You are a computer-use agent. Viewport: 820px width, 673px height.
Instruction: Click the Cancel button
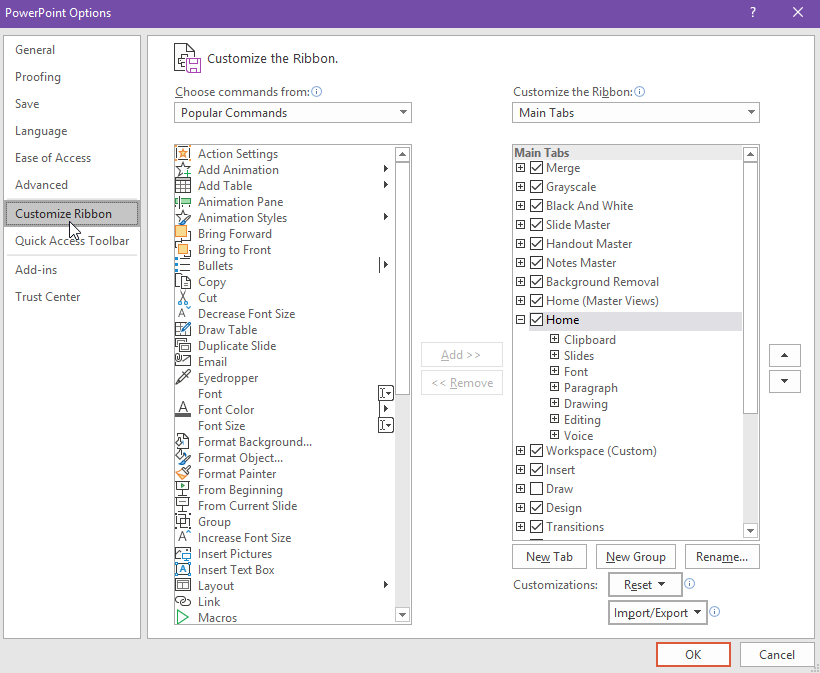pyautogui.click(x=777, y=655)
